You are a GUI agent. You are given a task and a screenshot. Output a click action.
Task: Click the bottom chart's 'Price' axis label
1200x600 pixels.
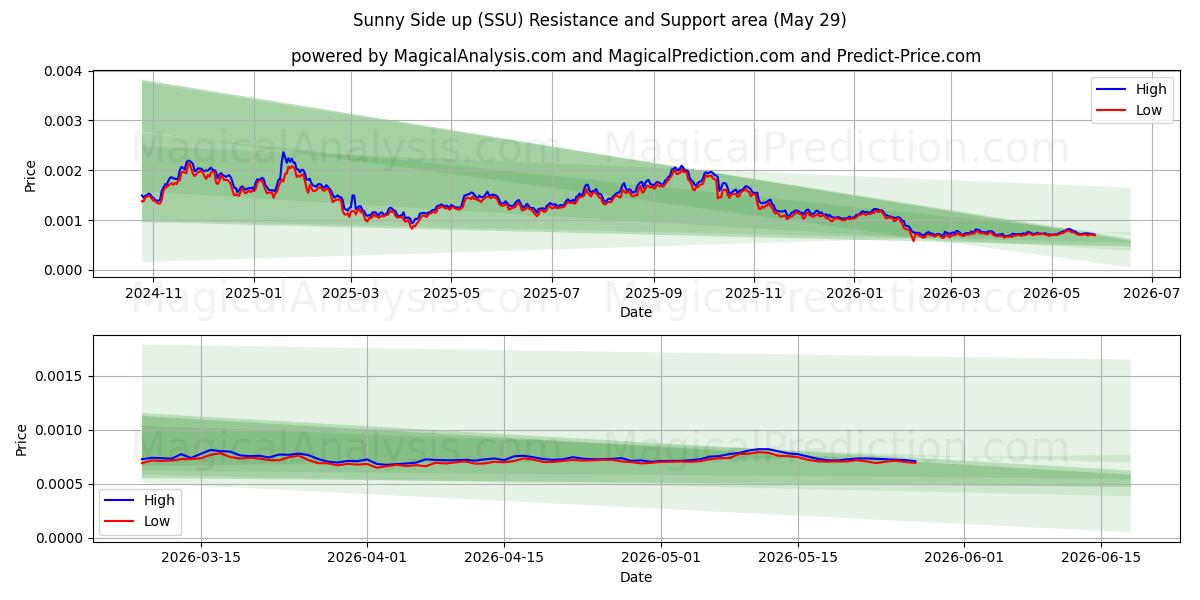pyautogui.click(x=22, y=439)
